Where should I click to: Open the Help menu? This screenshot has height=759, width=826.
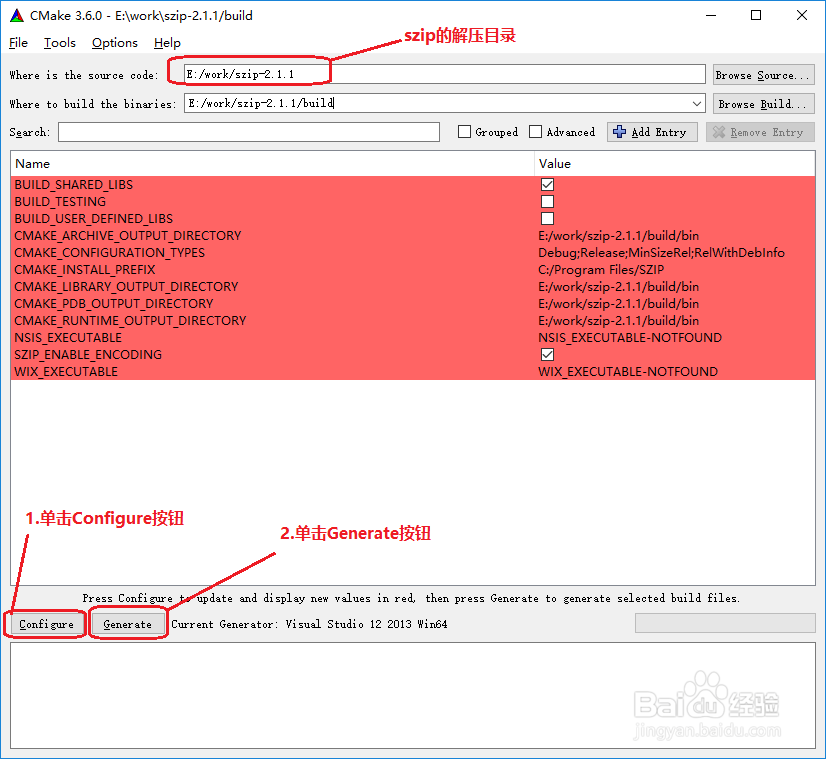(167, 43)
